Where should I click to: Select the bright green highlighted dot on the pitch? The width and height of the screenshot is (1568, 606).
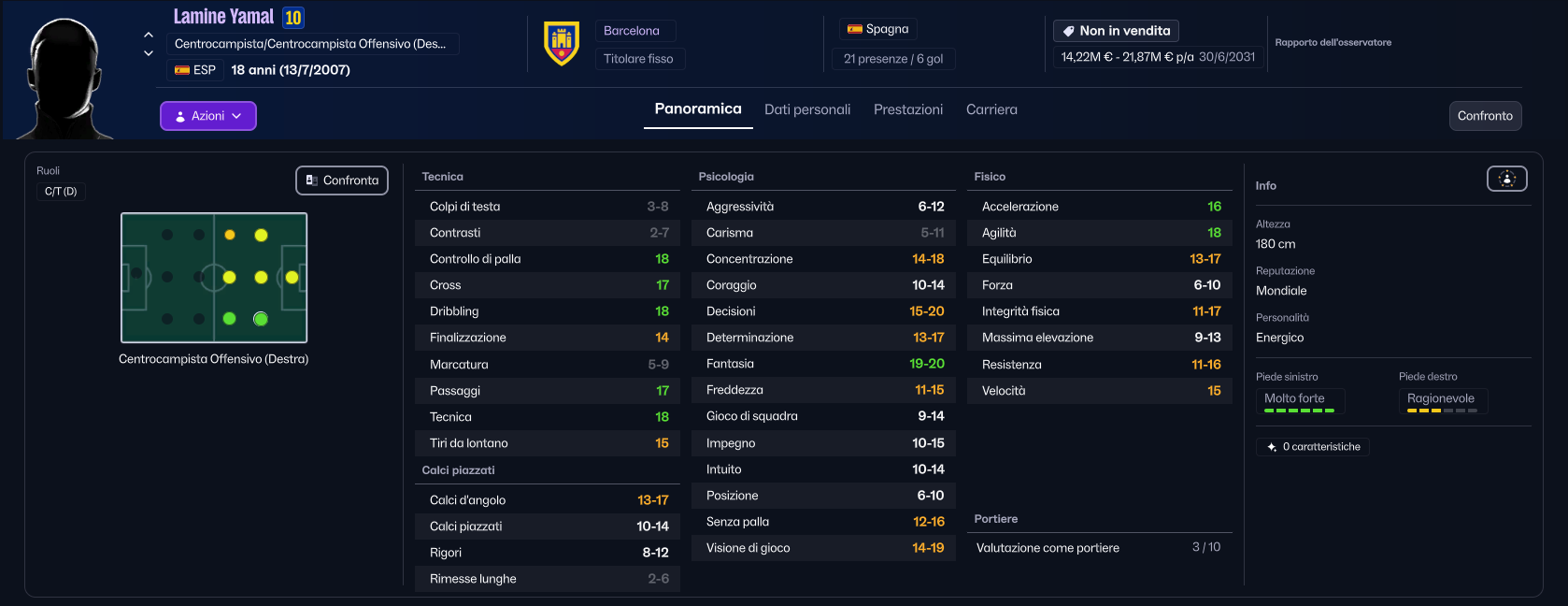(x=261, y=319)
